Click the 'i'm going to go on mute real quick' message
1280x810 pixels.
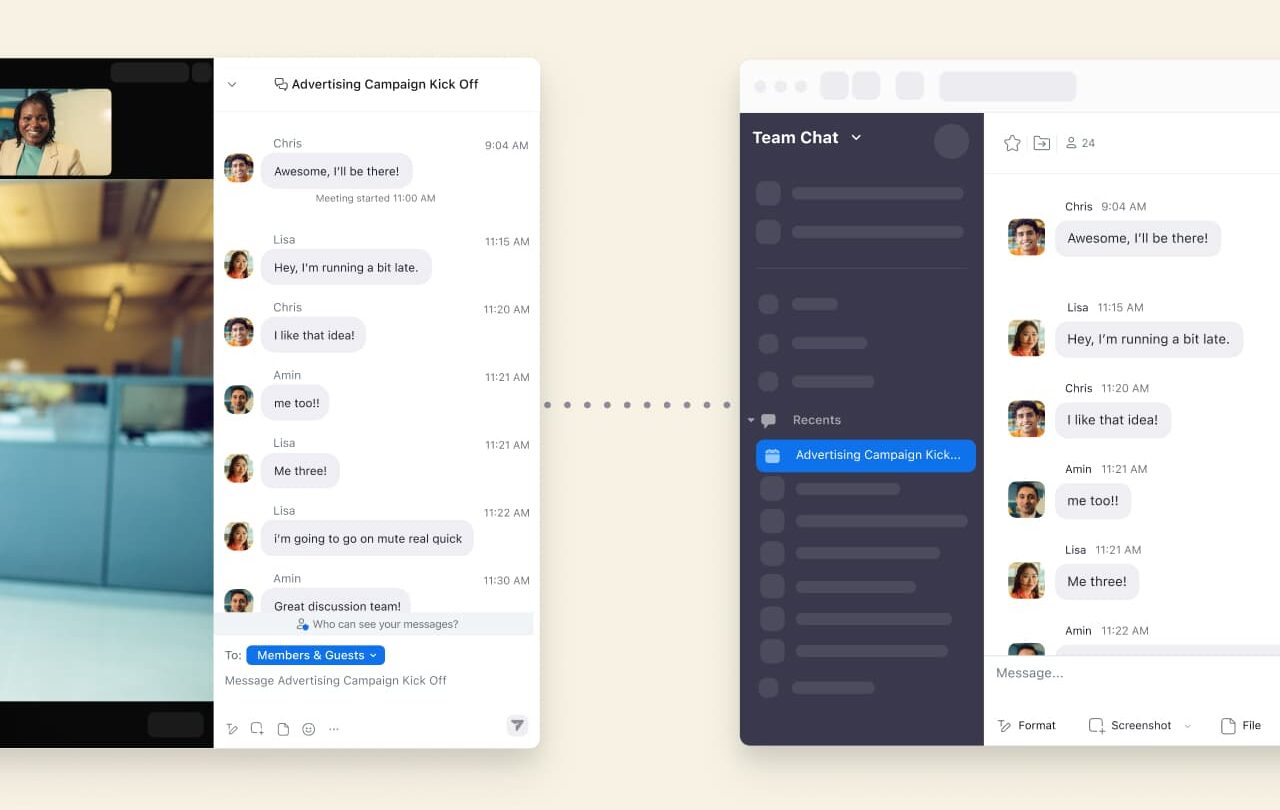(367, 538)
